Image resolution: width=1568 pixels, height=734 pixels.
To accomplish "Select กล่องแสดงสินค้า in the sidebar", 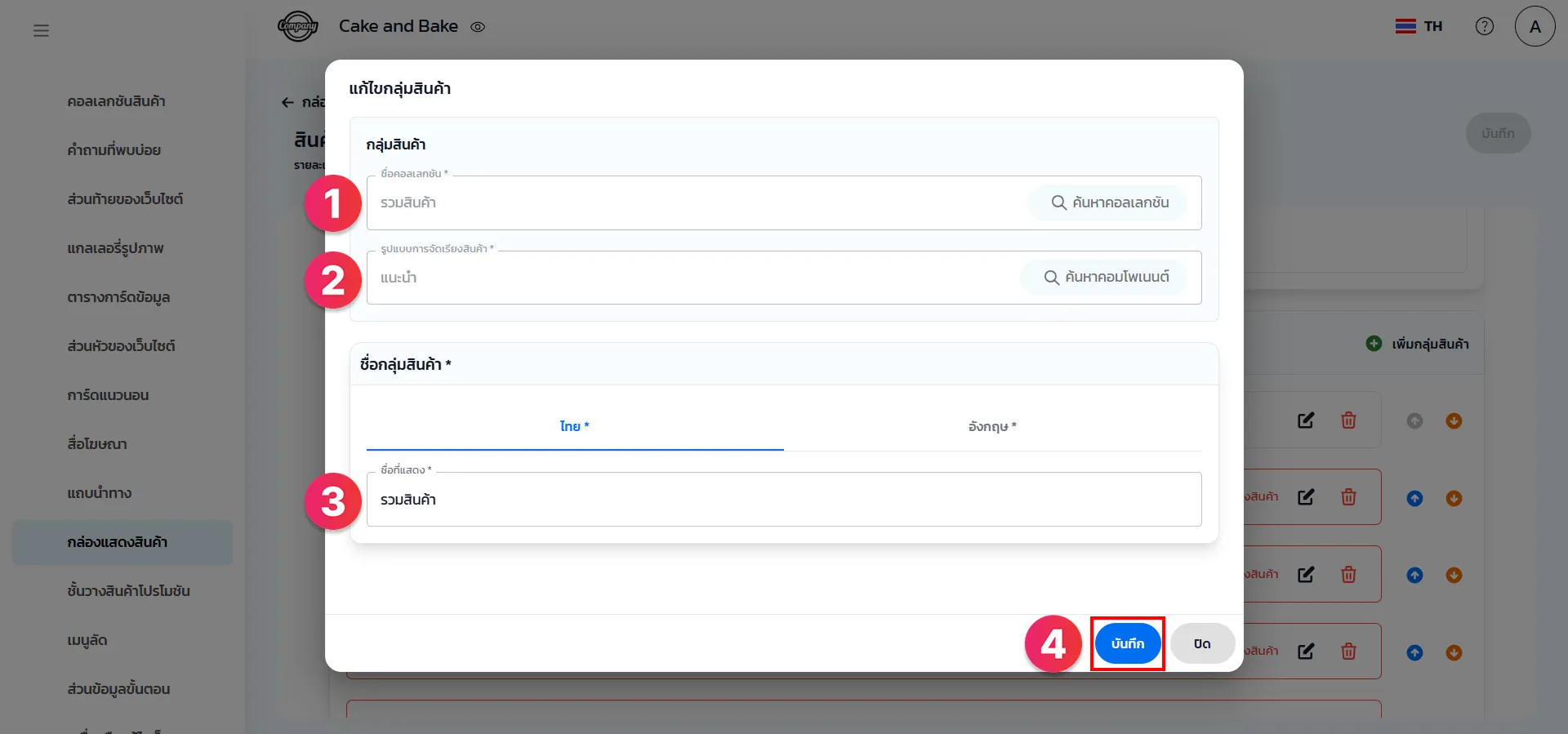I will click(118, 542).
